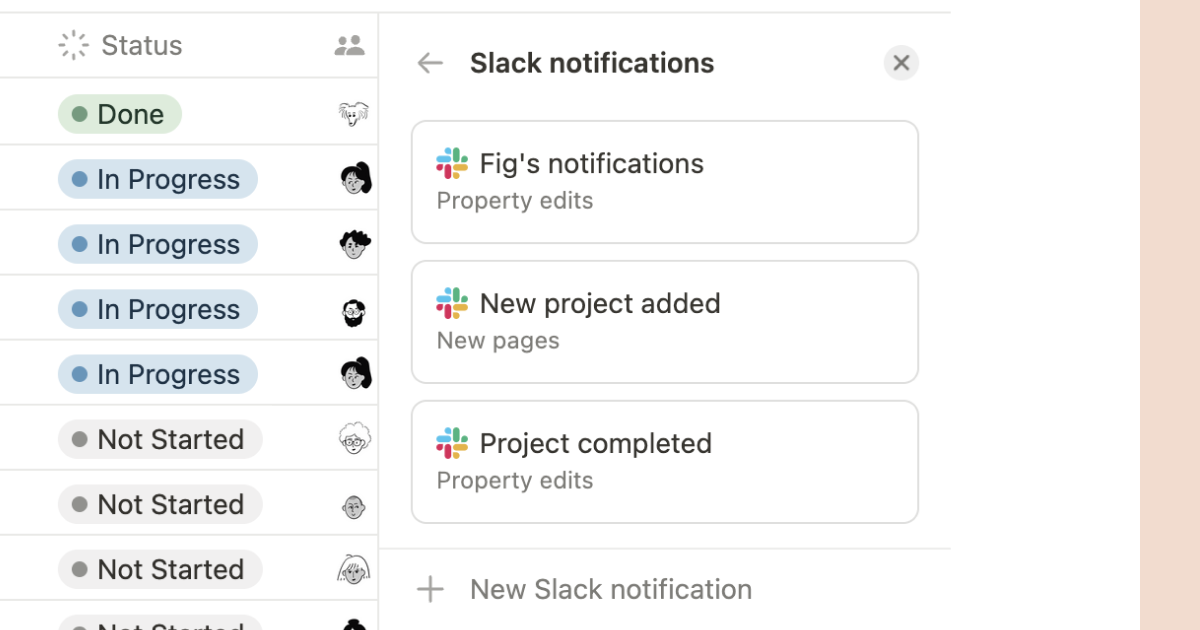
Task: Click the avatar with glasses near Not Started
Action: coord(356,438)
